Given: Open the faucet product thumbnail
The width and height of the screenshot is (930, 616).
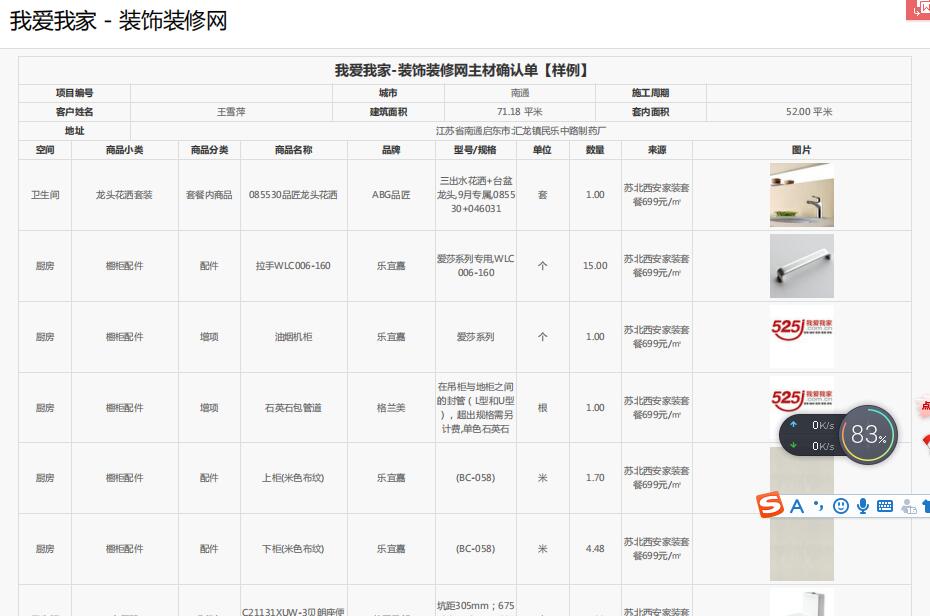Looking at the screenshot, I should tap(801, 195).
